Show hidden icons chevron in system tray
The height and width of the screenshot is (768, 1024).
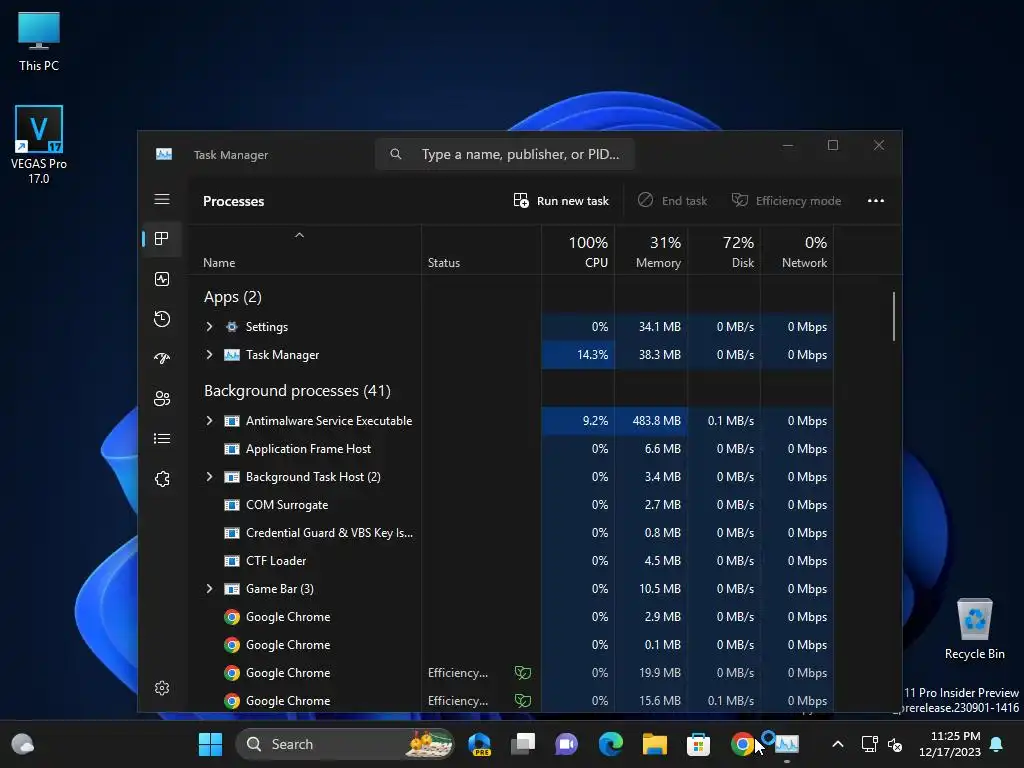coord(838,744)
